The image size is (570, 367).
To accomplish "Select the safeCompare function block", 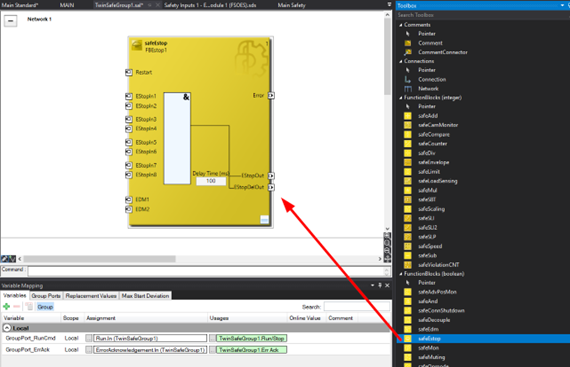I will click(434, 134).
